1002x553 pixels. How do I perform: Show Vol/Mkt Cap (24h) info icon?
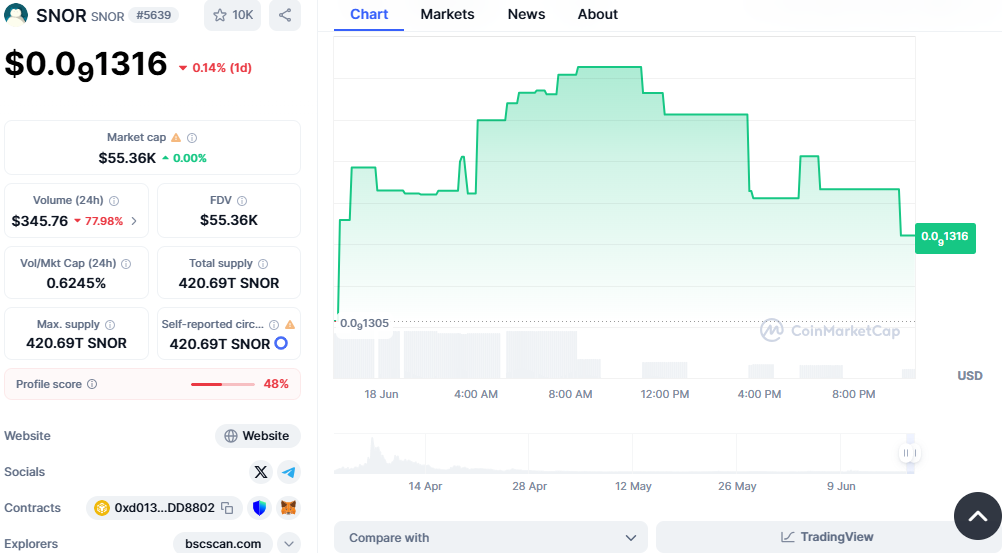point(126,263)
